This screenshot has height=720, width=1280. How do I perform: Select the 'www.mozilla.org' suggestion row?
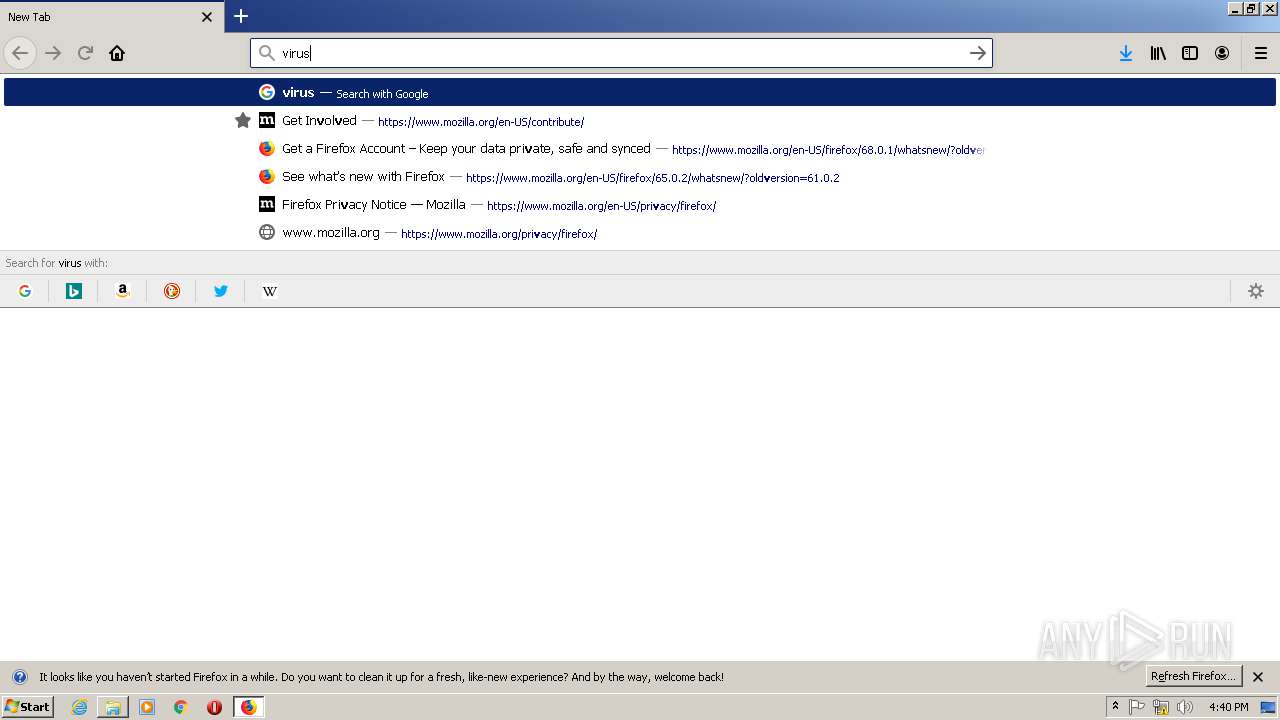click(x=640, y=232)
